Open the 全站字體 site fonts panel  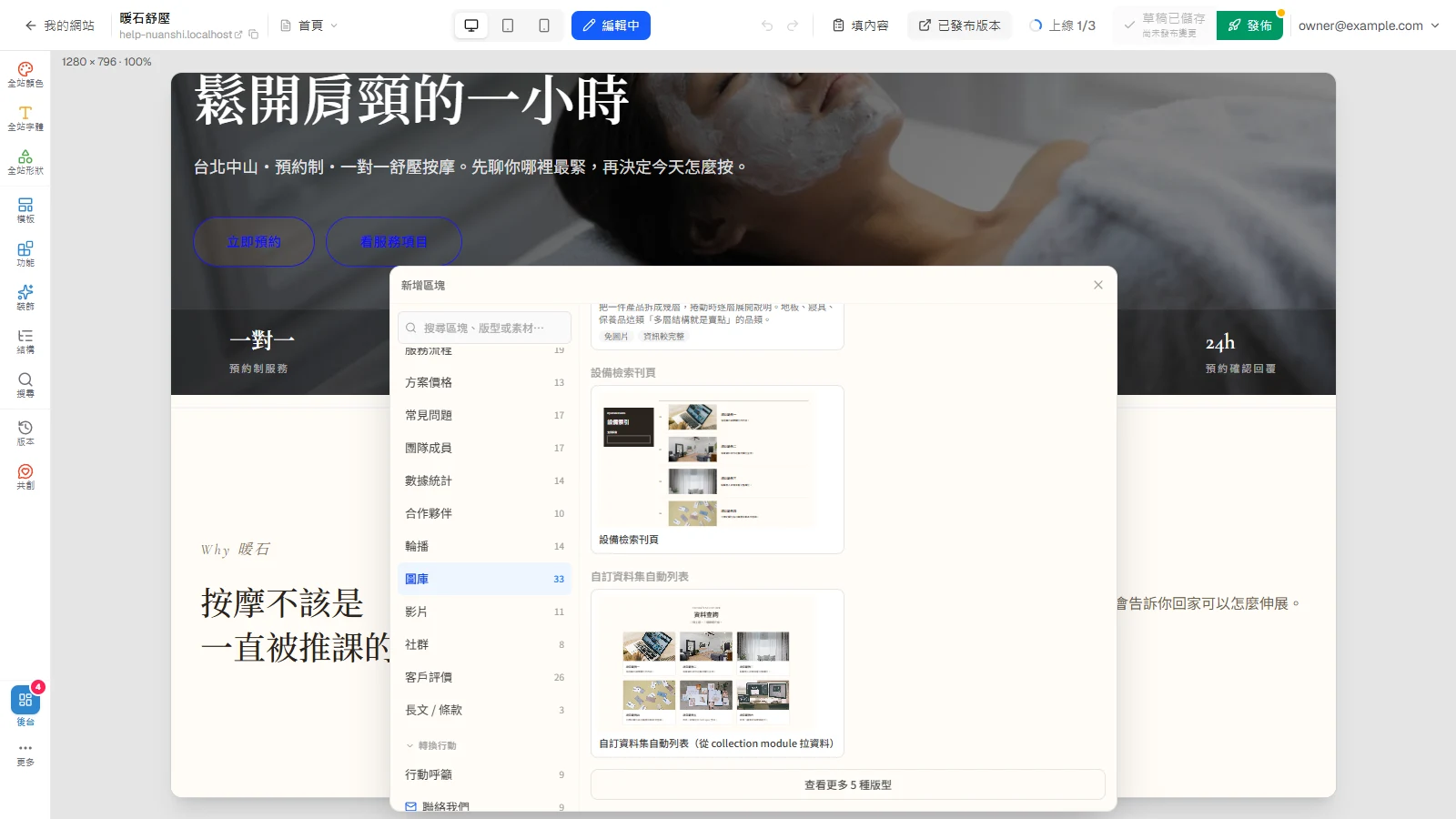[25, 118]
